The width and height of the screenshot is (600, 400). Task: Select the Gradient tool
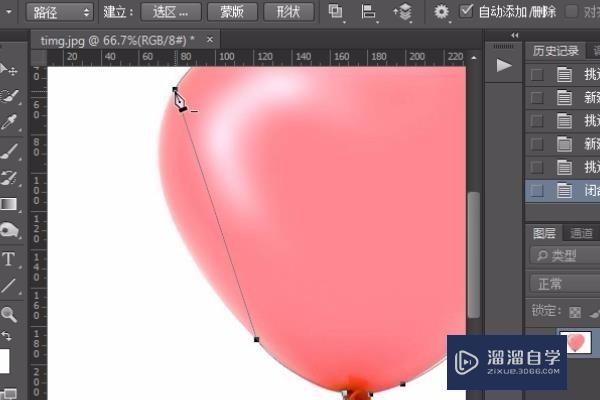click(x=9, y=204)
